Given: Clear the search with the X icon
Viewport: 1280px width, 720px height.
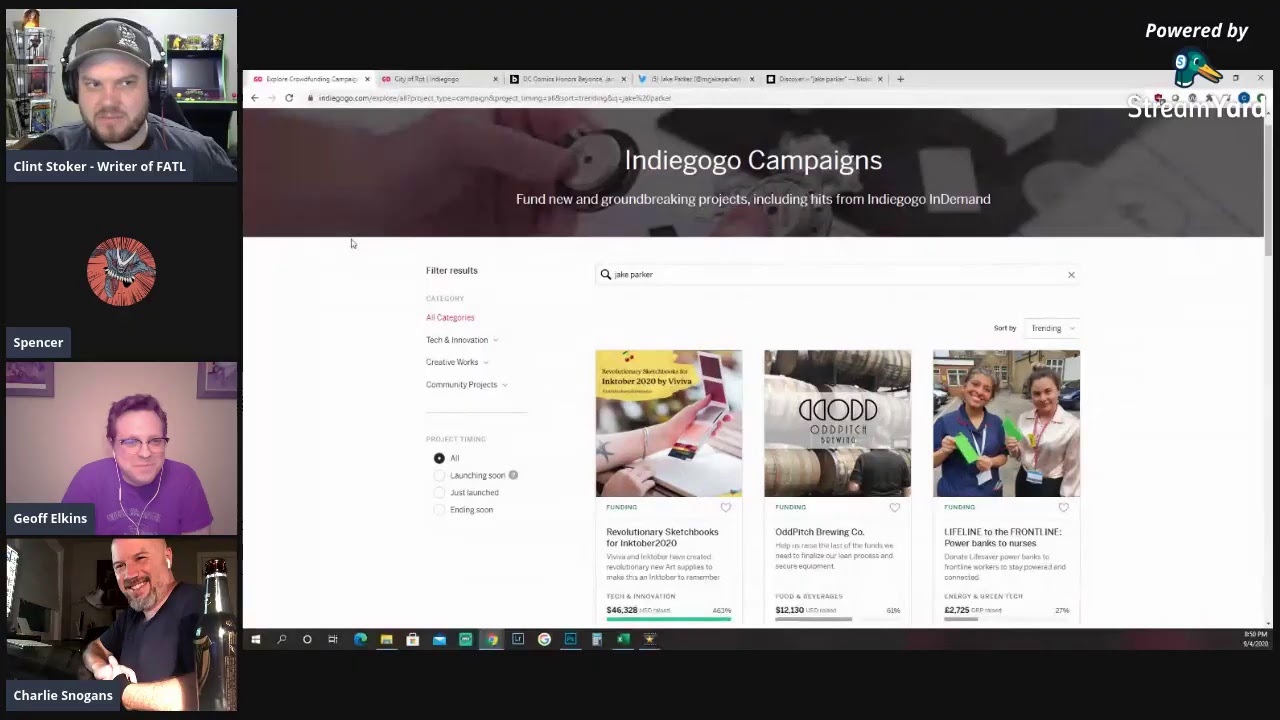Looking at the screenshot, I should [1071, 275].
